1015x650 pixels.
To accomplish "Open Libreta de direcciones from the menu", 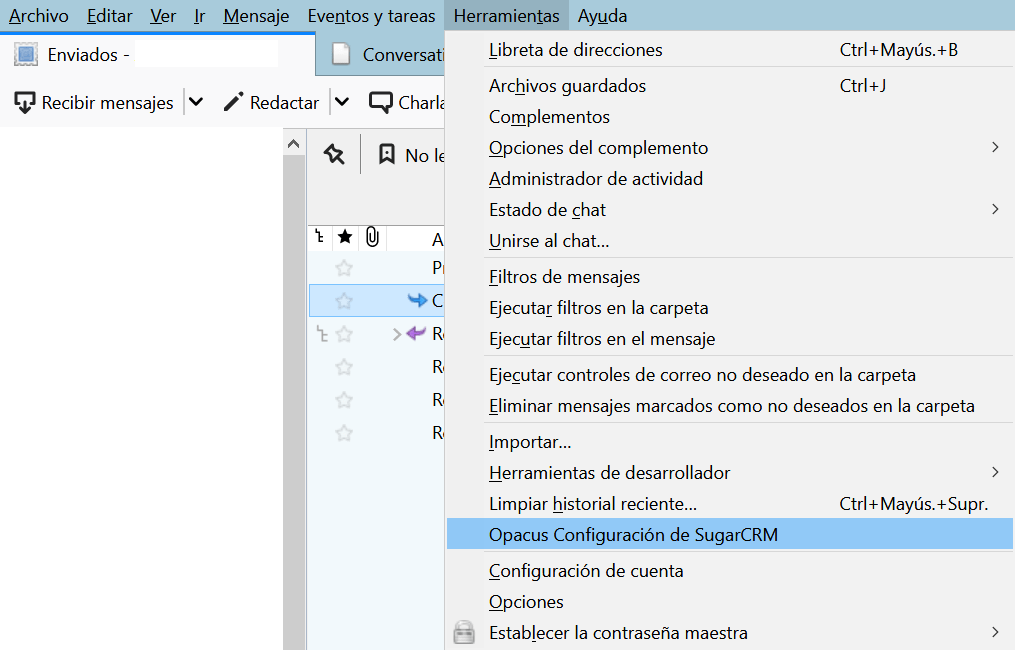I will (575, 50).
